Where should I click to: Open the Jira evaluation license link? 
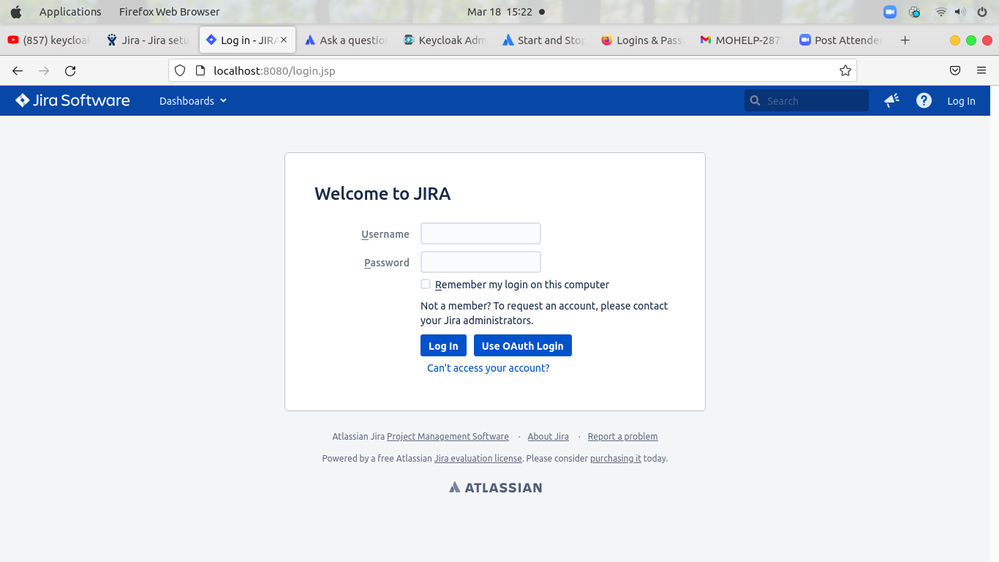(478, 458)
